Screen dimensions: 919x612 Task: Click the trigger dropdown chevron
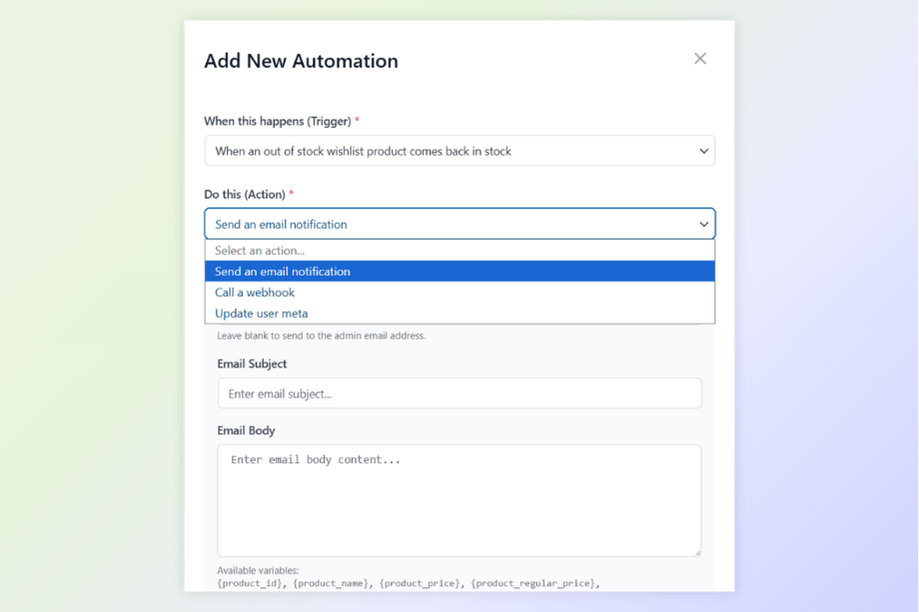pyautogui.click(x=703, y=150)
